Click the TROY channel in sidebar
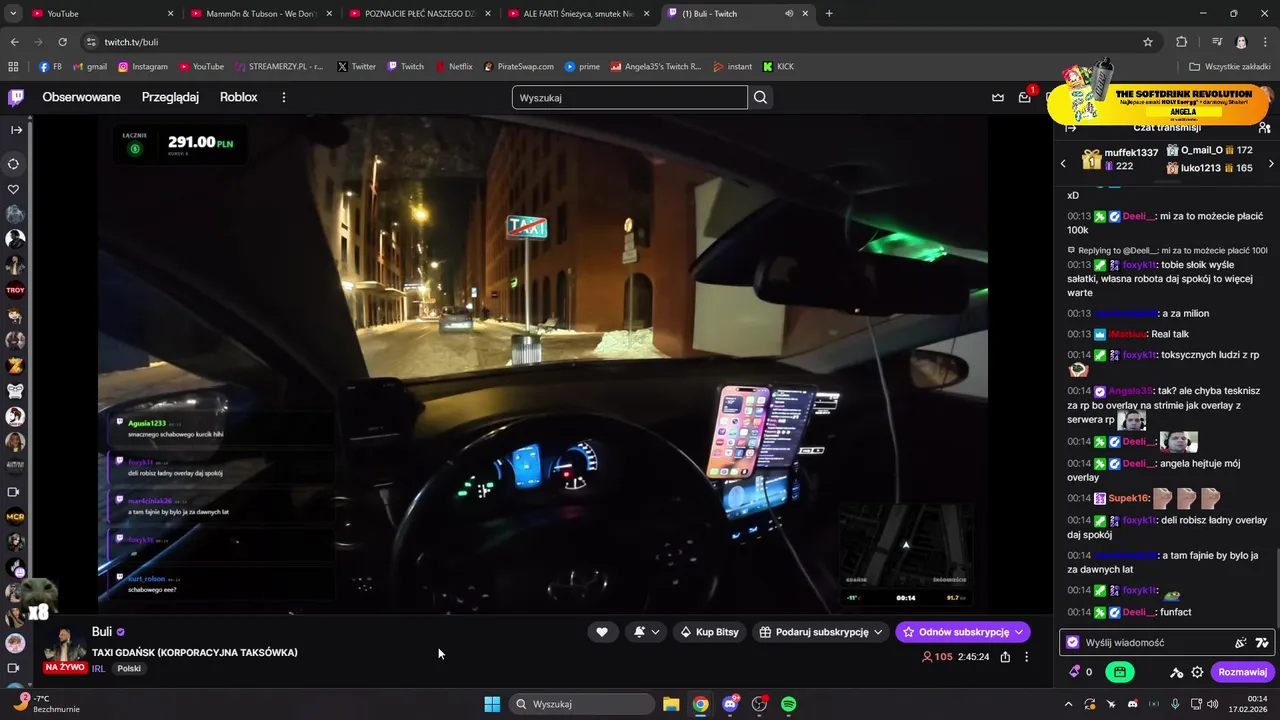The width and height of the screenshot is (1280, 720). coord(15,290)
